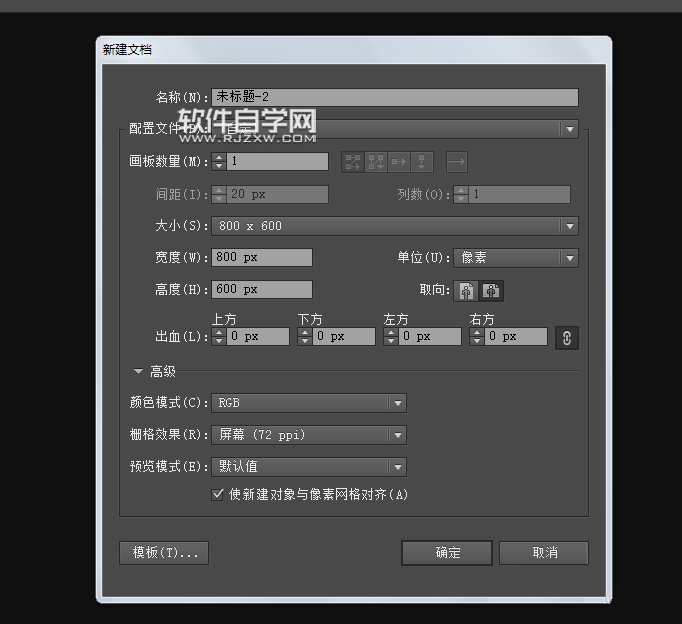
Task: Click the 间距 spacing stepper arrows
Action: [219, 194]
